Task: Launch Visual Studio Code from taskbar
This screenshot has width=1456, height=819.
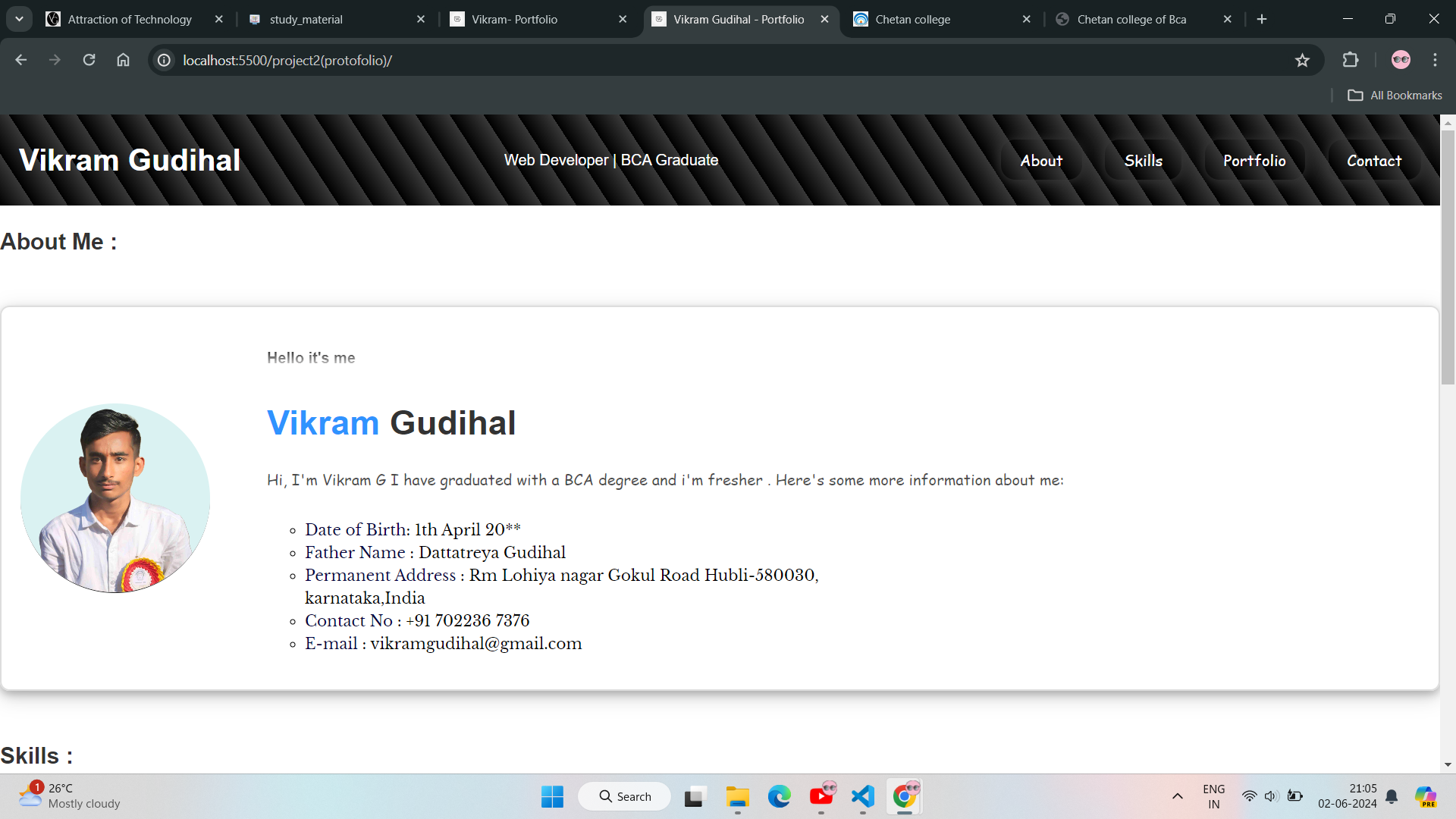Action: tap(863, 796)
